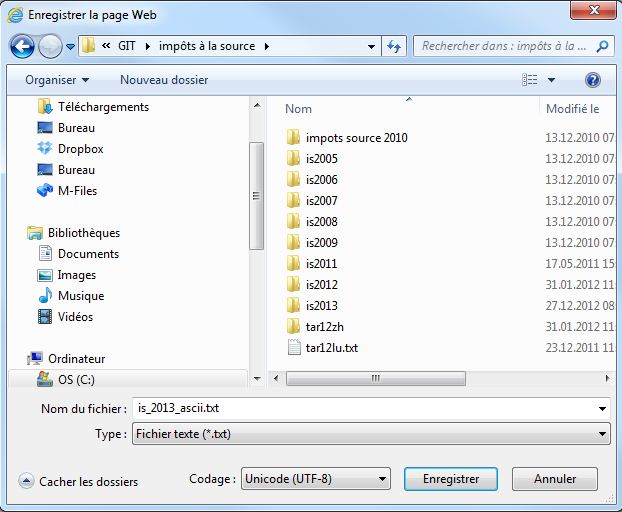
Task: Click the right arrow of horizontal scrollbar
Action: pyautogui.click(x=607, y=378)
